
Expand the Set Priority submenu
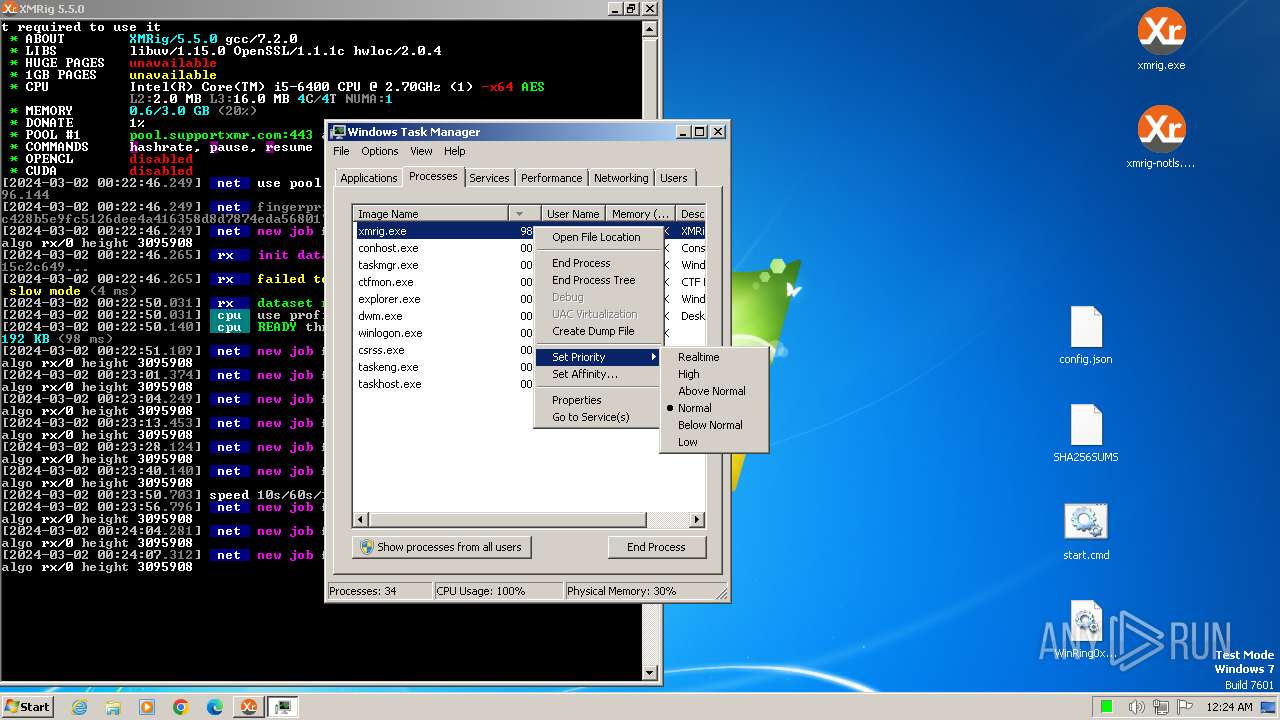pyautogui.click(x=600, y=357)
